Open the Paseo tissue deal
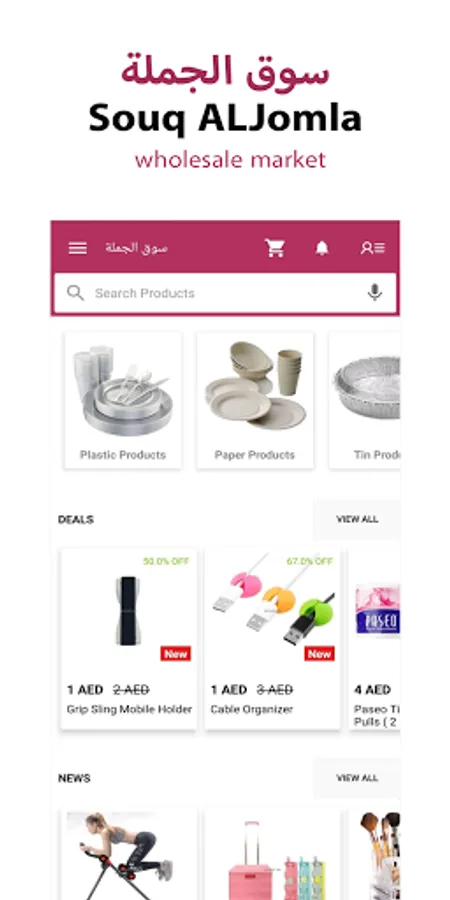Viewport: 450px width, 900px height. [x=374, y=639]
